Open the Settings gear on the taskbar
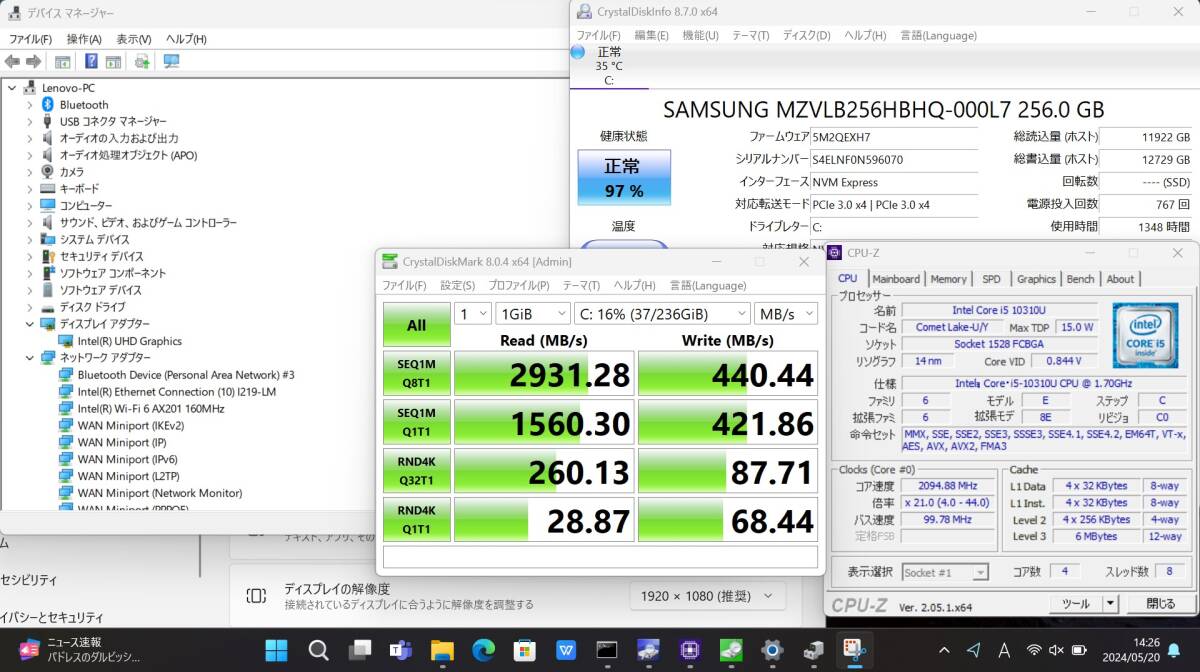1200x672 pixels. (x=771, y=650)
